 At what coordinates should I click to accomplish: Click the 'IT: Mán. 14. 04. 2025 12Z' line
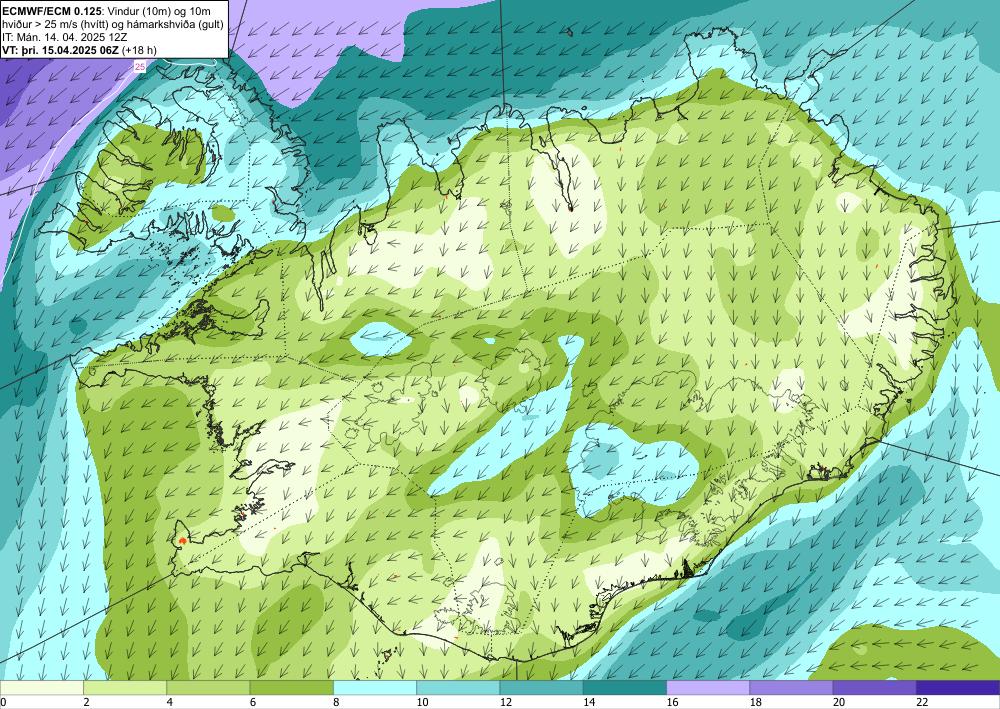64,37
